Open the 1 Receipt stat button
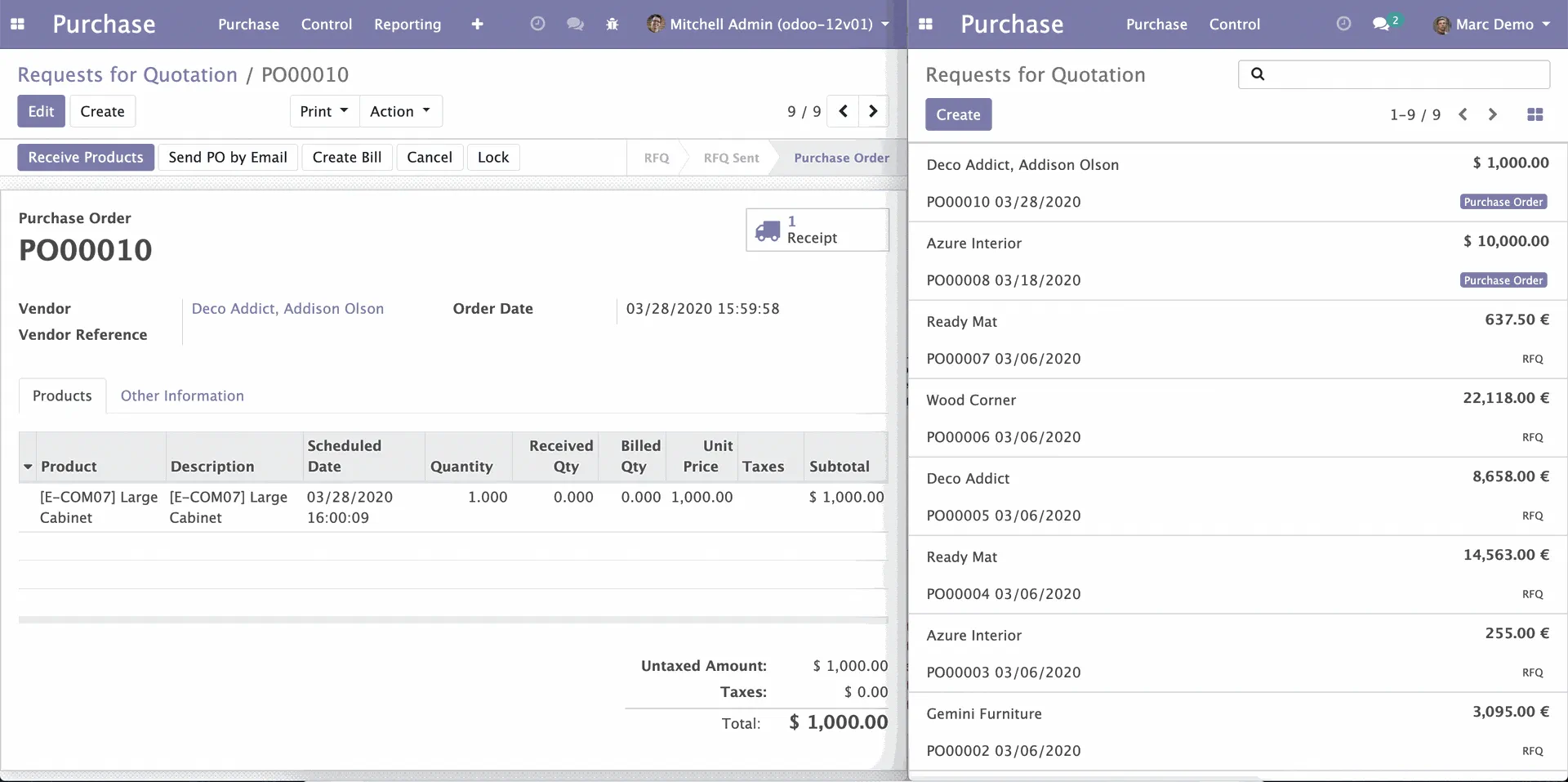This screenshot has height=782, width=1568. (817, 230)
